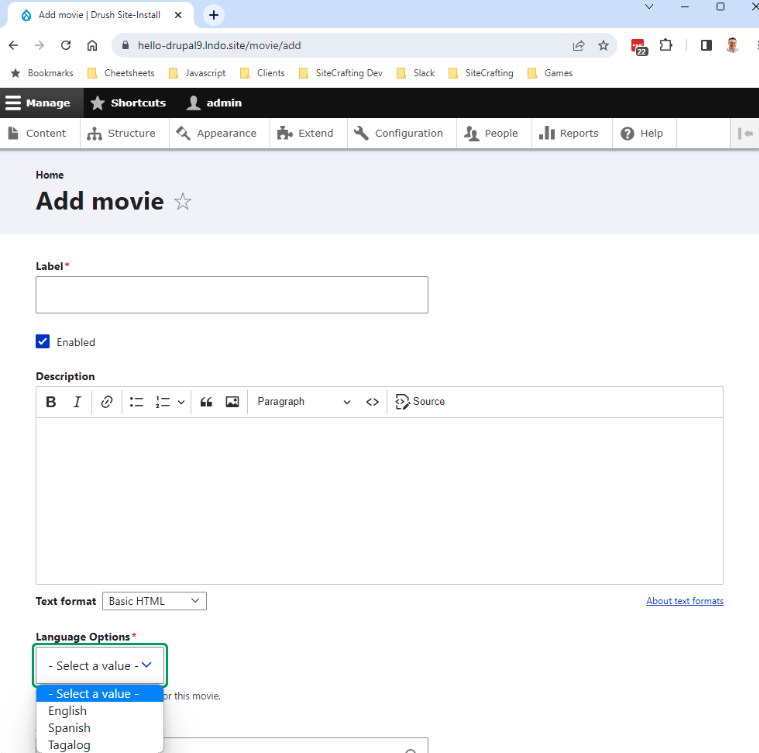Switch editor to Source mode
This screenshot has height=753, width=759.
pyautogui.click(x=420, y=402)
